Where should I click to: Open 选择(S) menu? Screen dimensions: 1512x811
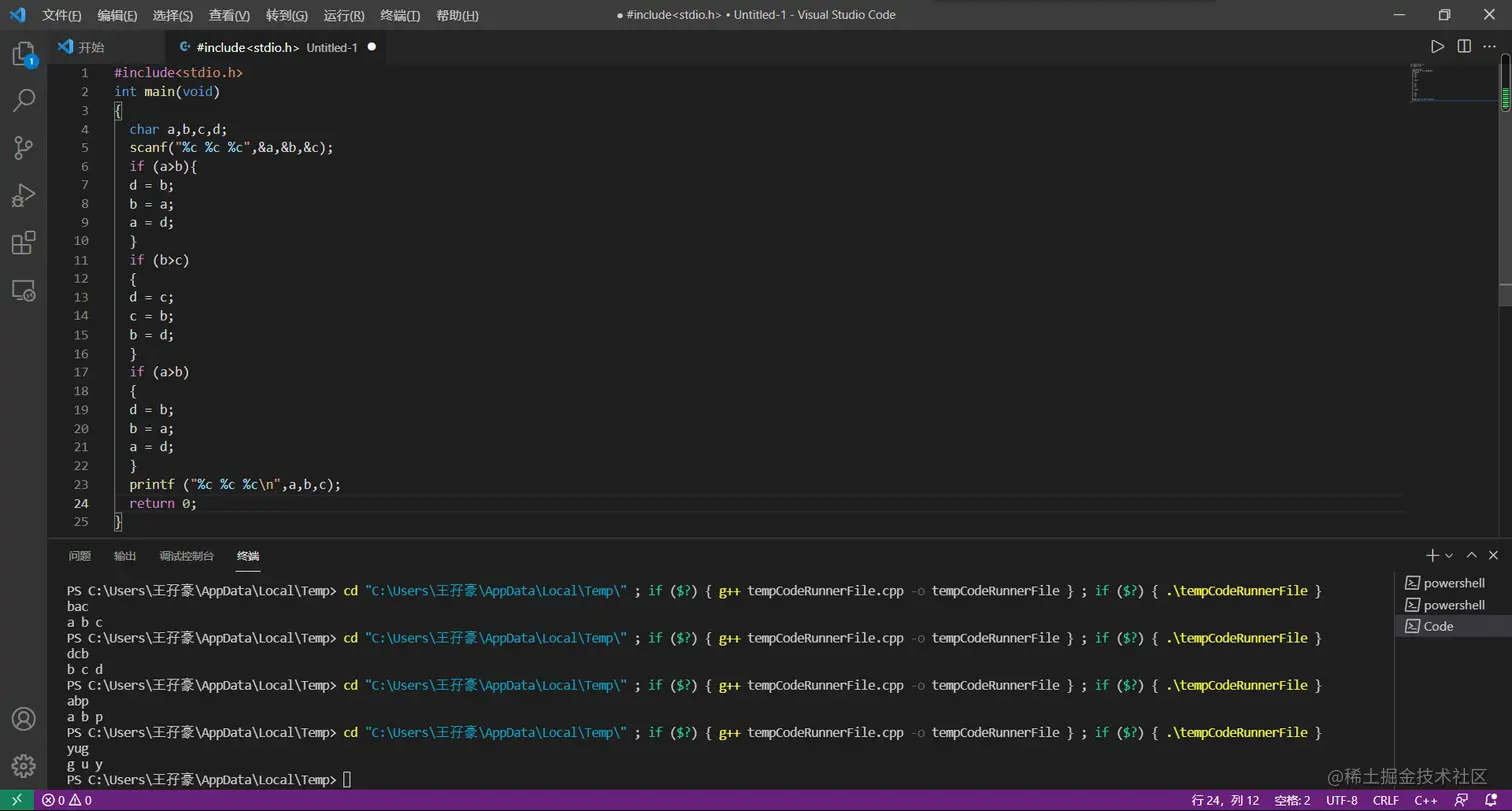coord(173,15)
